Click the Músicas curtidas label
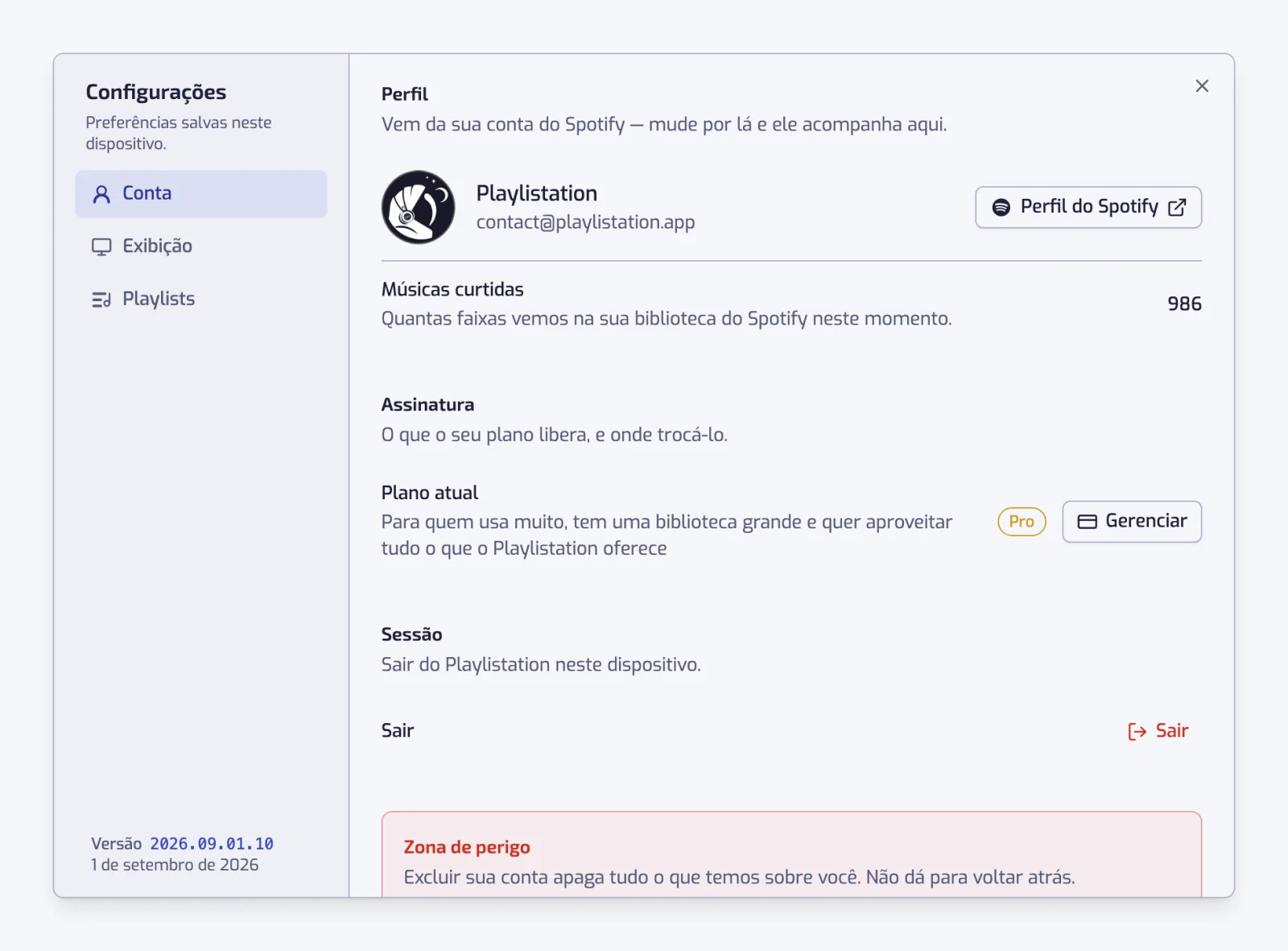The image size is (1288, 951). pos(452,290)
